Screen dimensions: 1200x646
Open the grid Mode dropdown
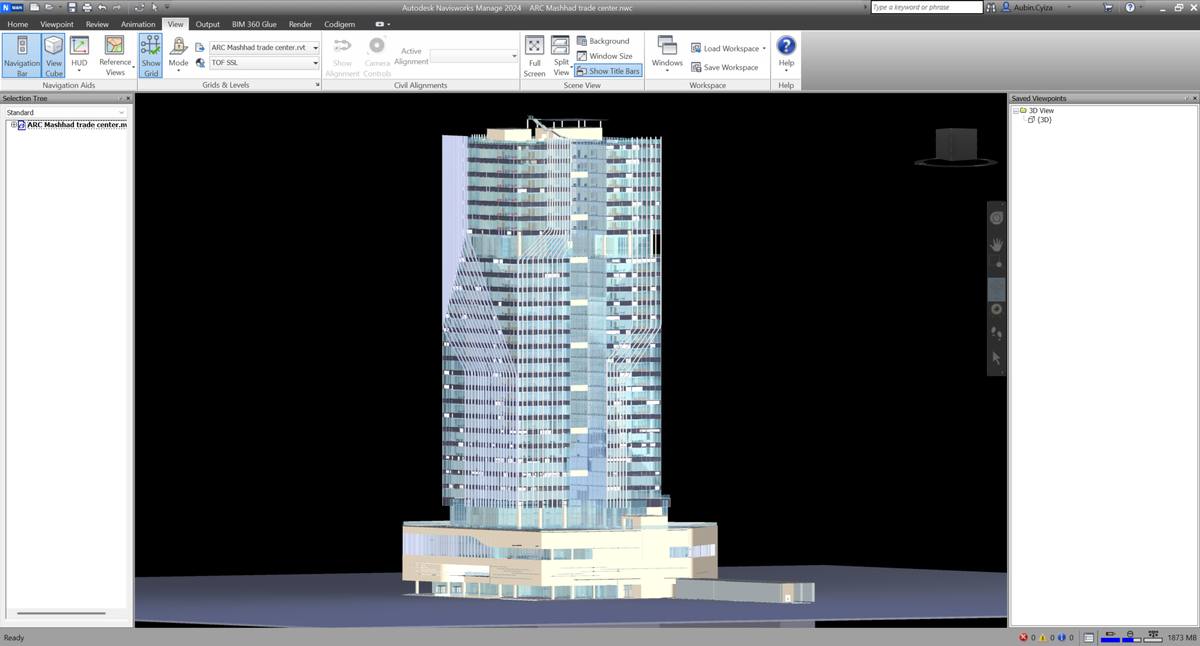point(178,56)
